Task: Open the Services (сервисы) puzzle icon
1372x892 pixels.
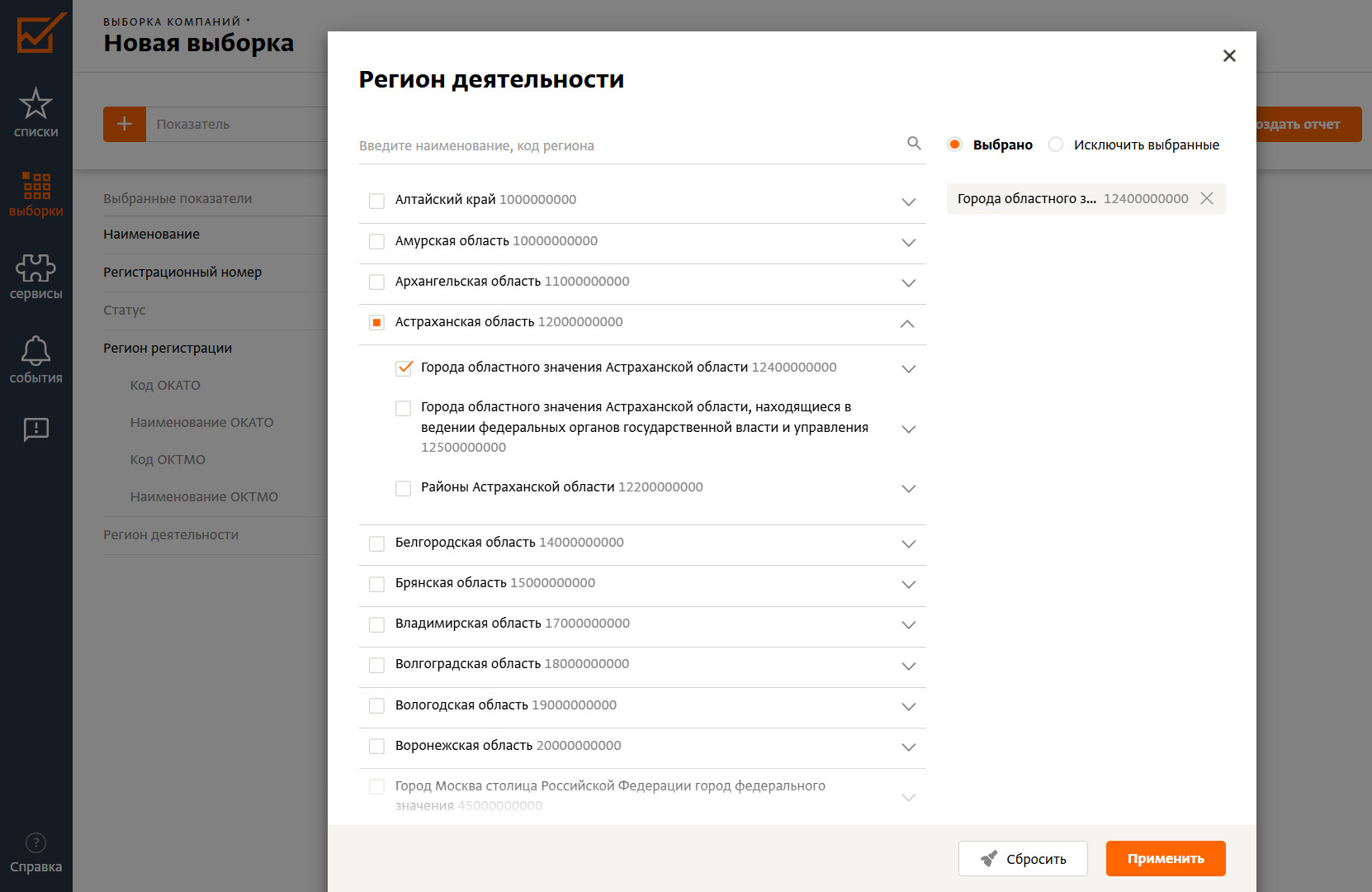Action: (x=35, y=277)
